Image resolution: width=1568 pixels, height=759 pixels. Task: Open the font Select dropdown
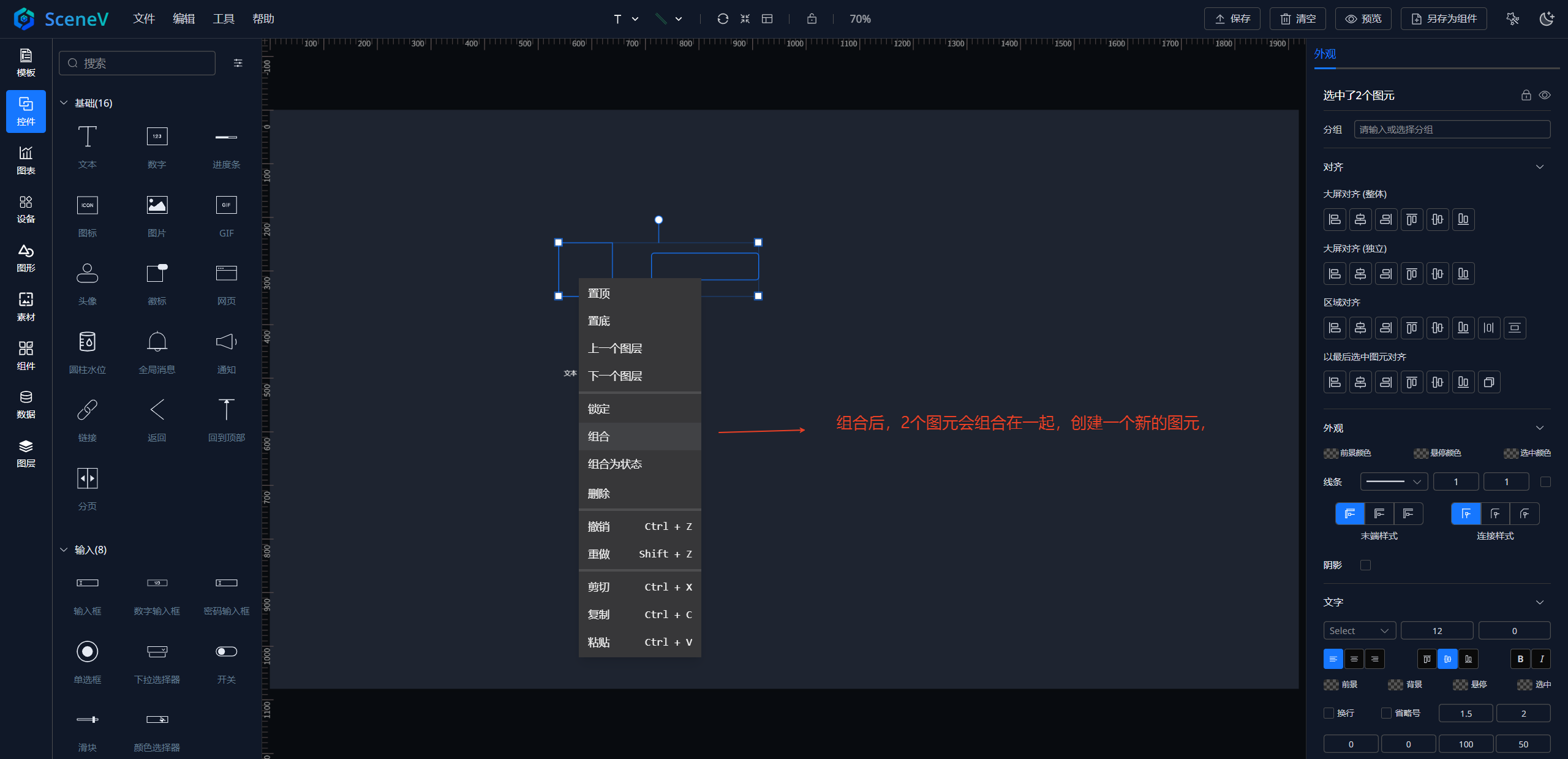1359,631
